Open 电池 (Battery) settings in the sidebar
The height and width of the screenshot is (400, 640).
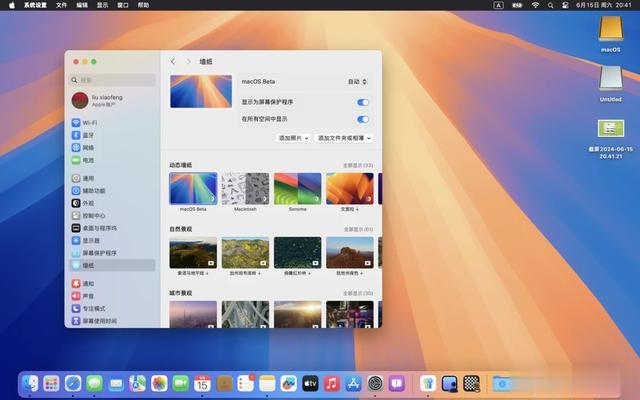point(113,160)
